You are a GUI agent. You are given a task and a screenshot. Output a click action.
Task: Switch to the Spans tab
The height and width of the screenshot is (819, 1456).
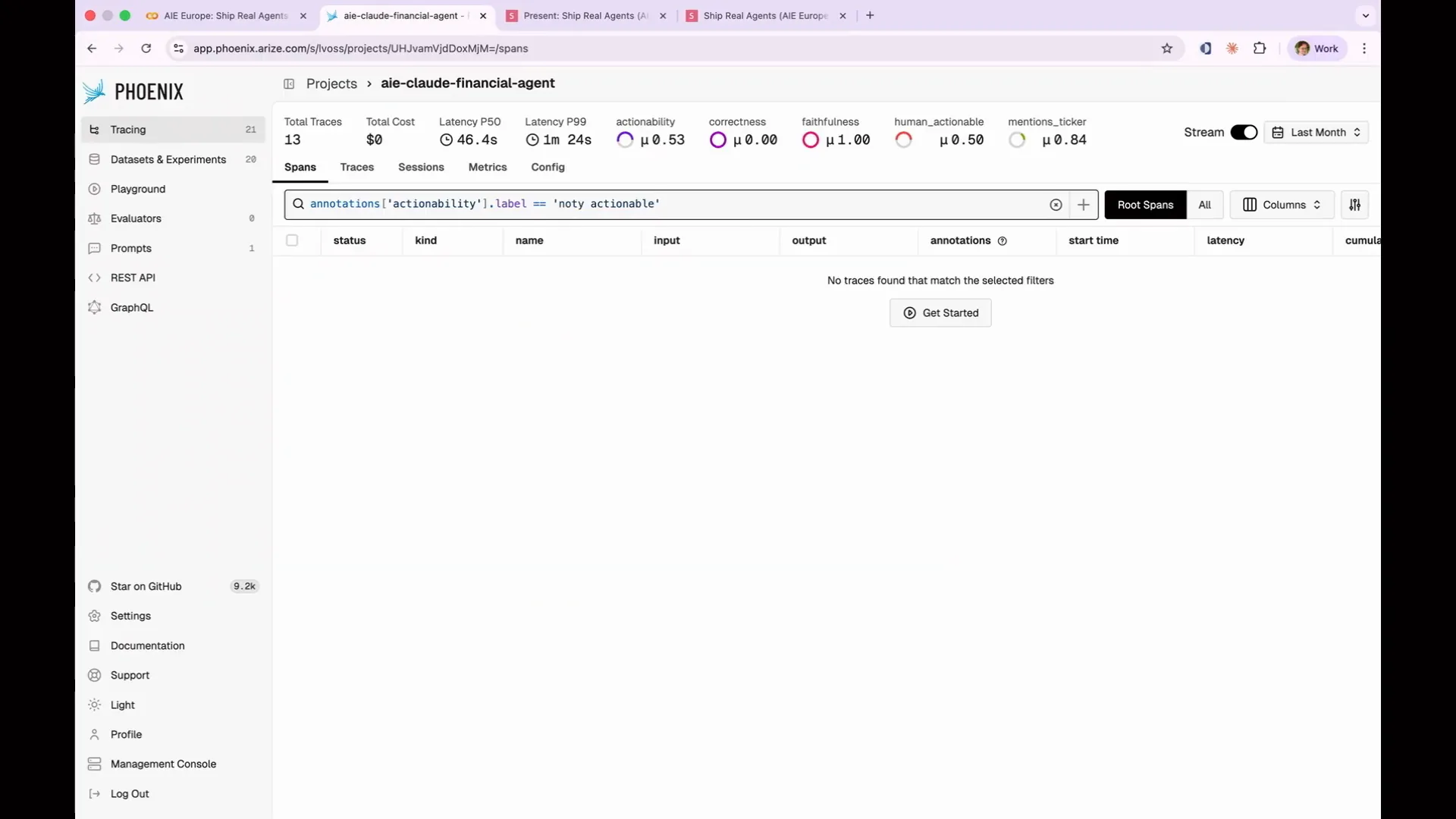pos(300,167)
